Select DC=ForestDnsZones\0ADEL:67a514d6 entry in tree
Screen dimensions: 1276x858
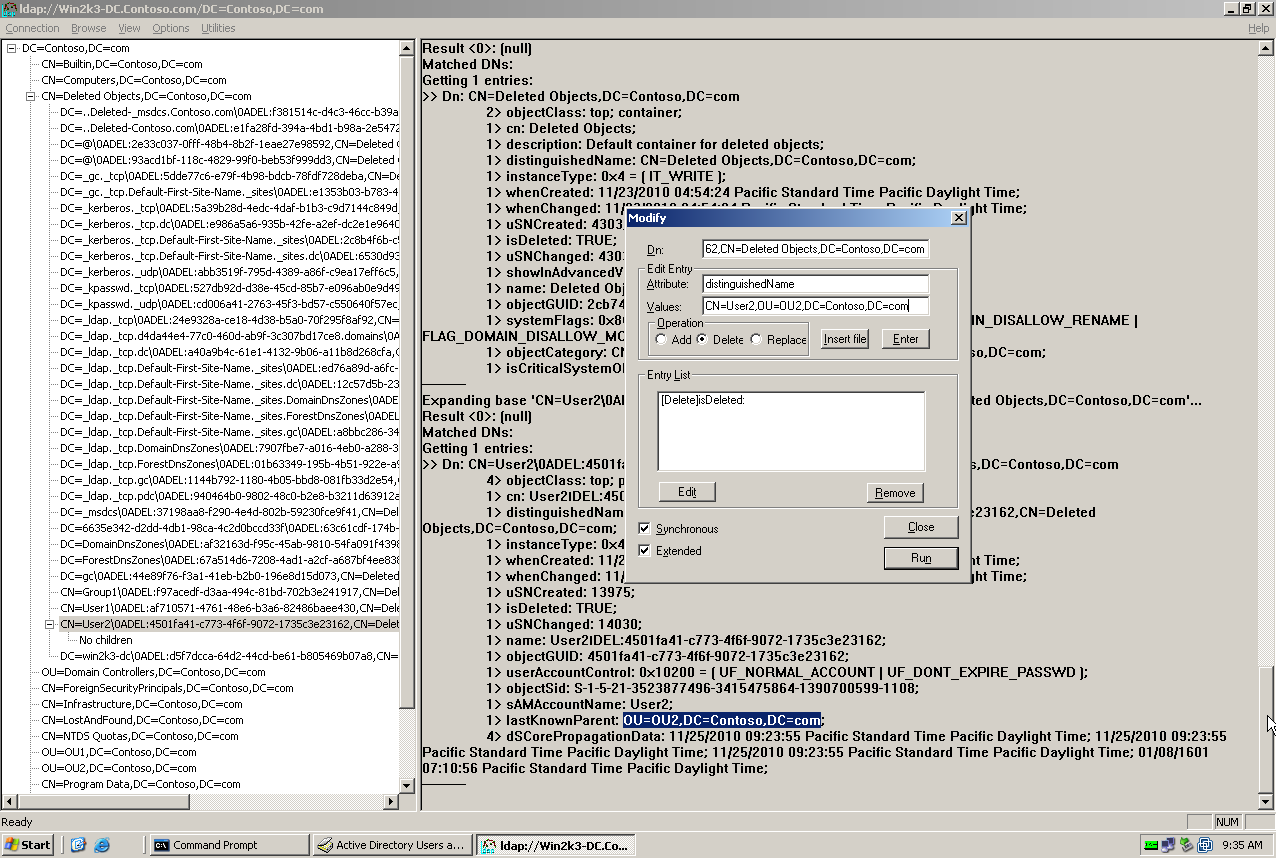pyautogui.click(x=229, y=560)
